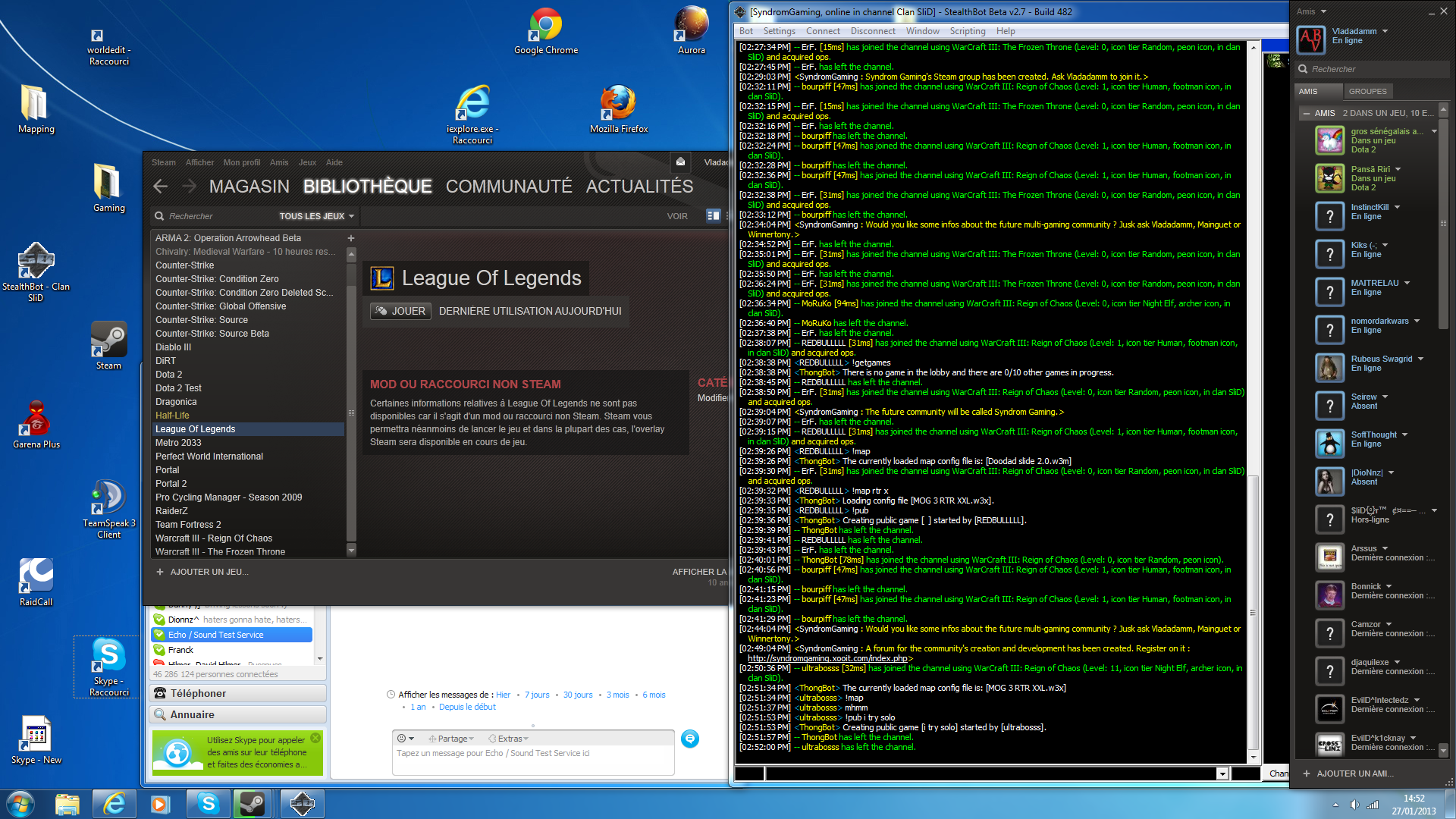Open Skype emoticon picker
Viewport: 1456px width, 819px height.
406,739
